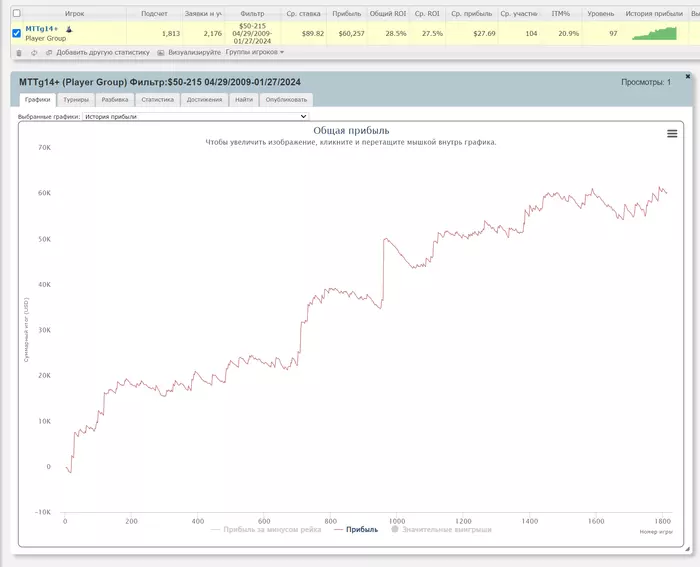Toggle Прибыль за минусом рейка legend series
This screenshot has width=700, height=567.
point(266,529)
